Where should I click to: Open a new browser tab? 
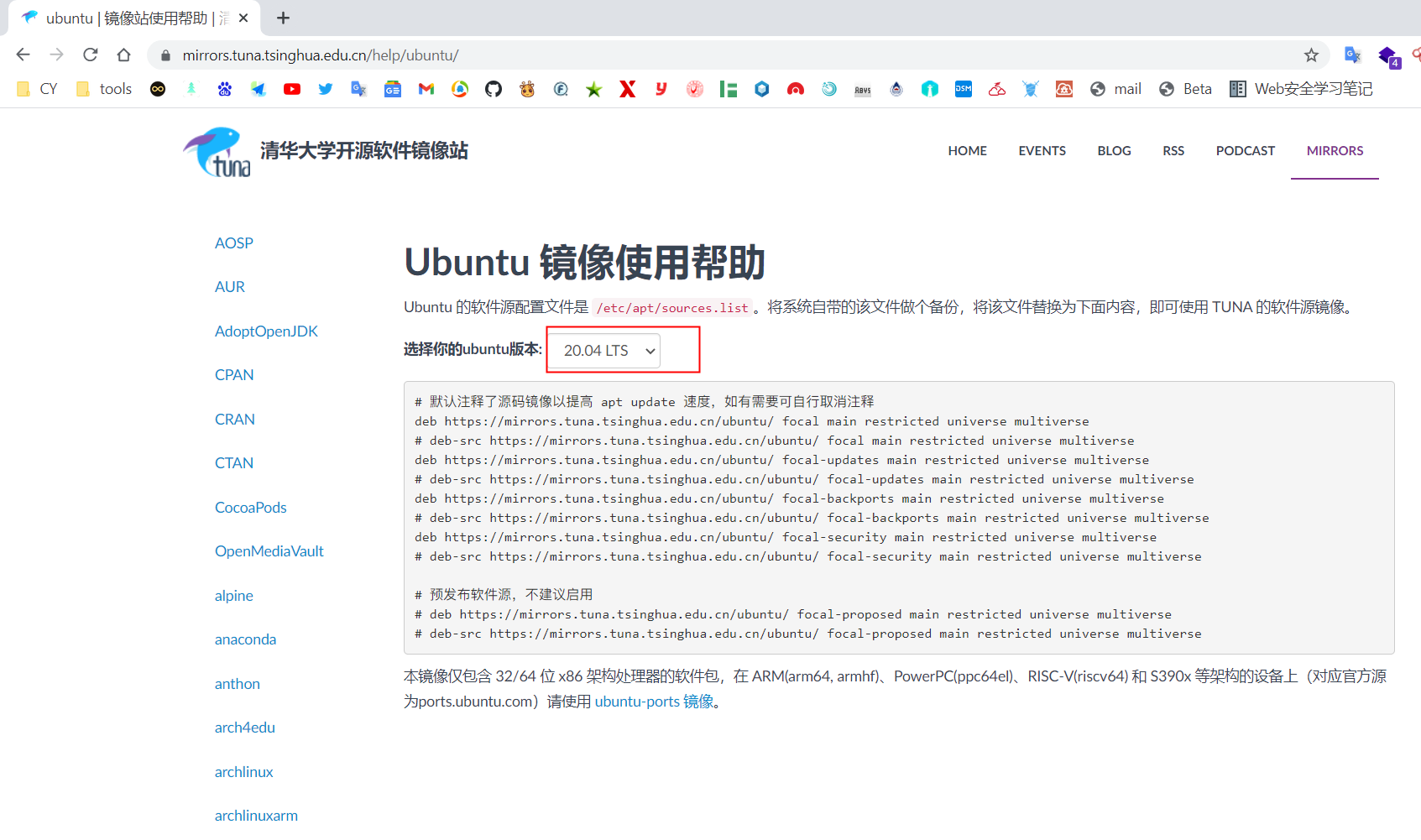[284, 18]
